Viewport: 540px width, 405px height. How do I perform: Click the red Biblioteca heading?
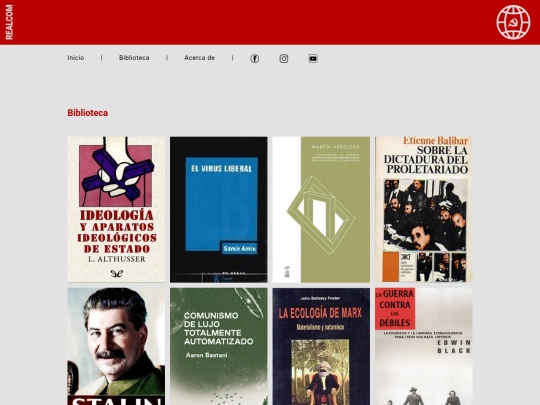[87, 113]
